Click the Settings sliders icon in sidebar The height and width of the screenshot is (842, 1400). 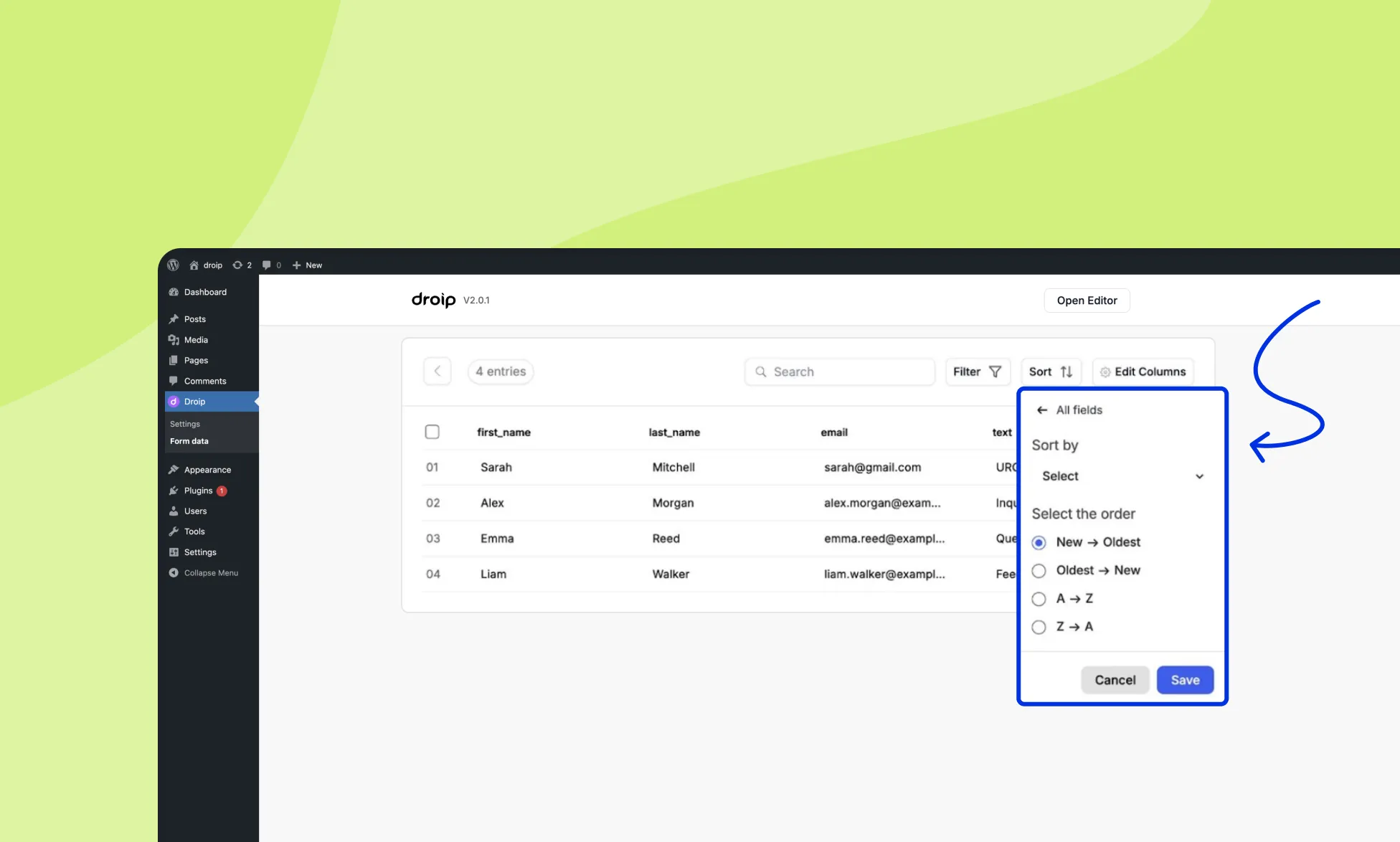pyautogui.click(x=174, y=552)
